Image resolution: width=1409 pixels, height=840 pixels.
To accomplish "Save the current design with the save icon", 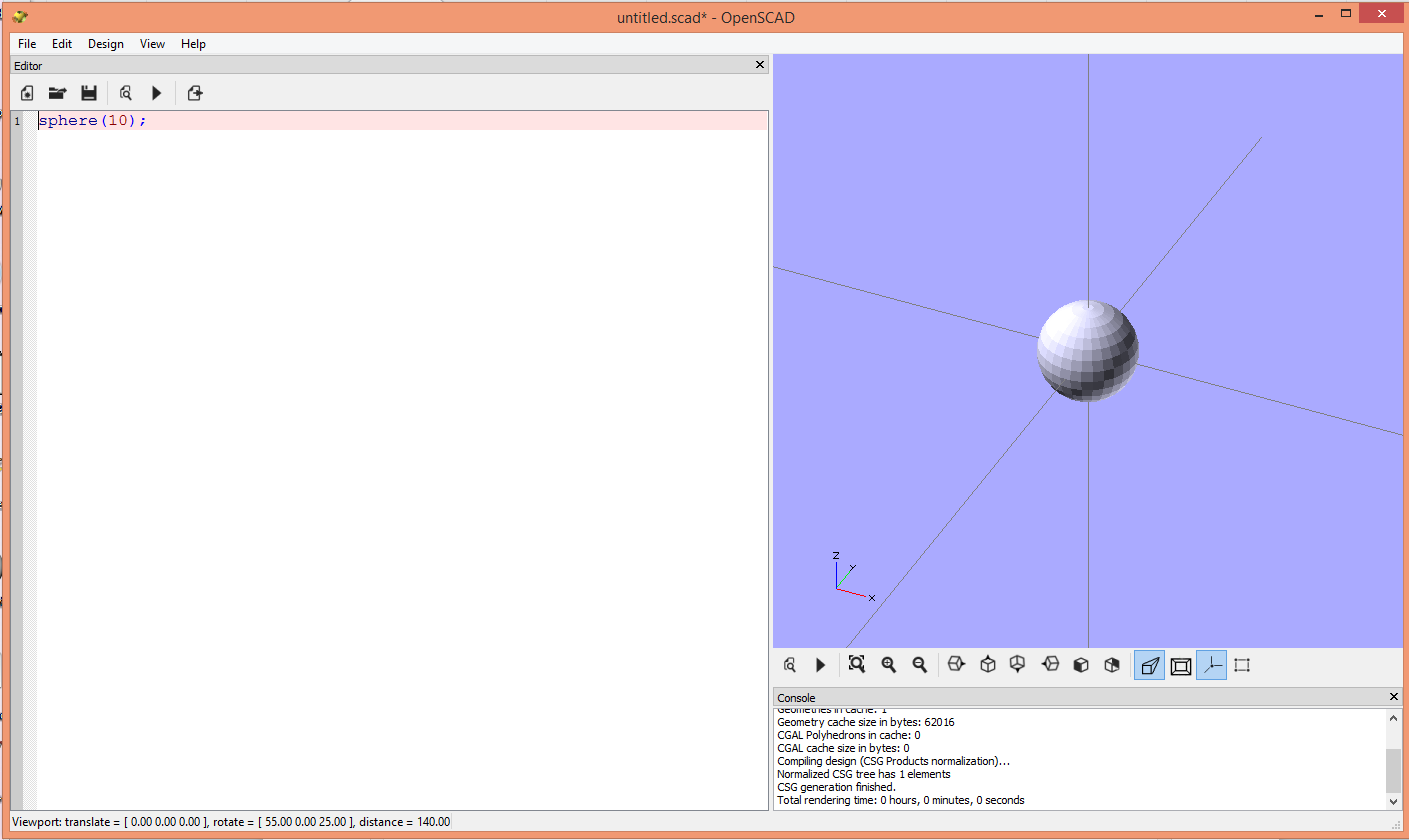I will pyautogui.click(x=89, y=93).
